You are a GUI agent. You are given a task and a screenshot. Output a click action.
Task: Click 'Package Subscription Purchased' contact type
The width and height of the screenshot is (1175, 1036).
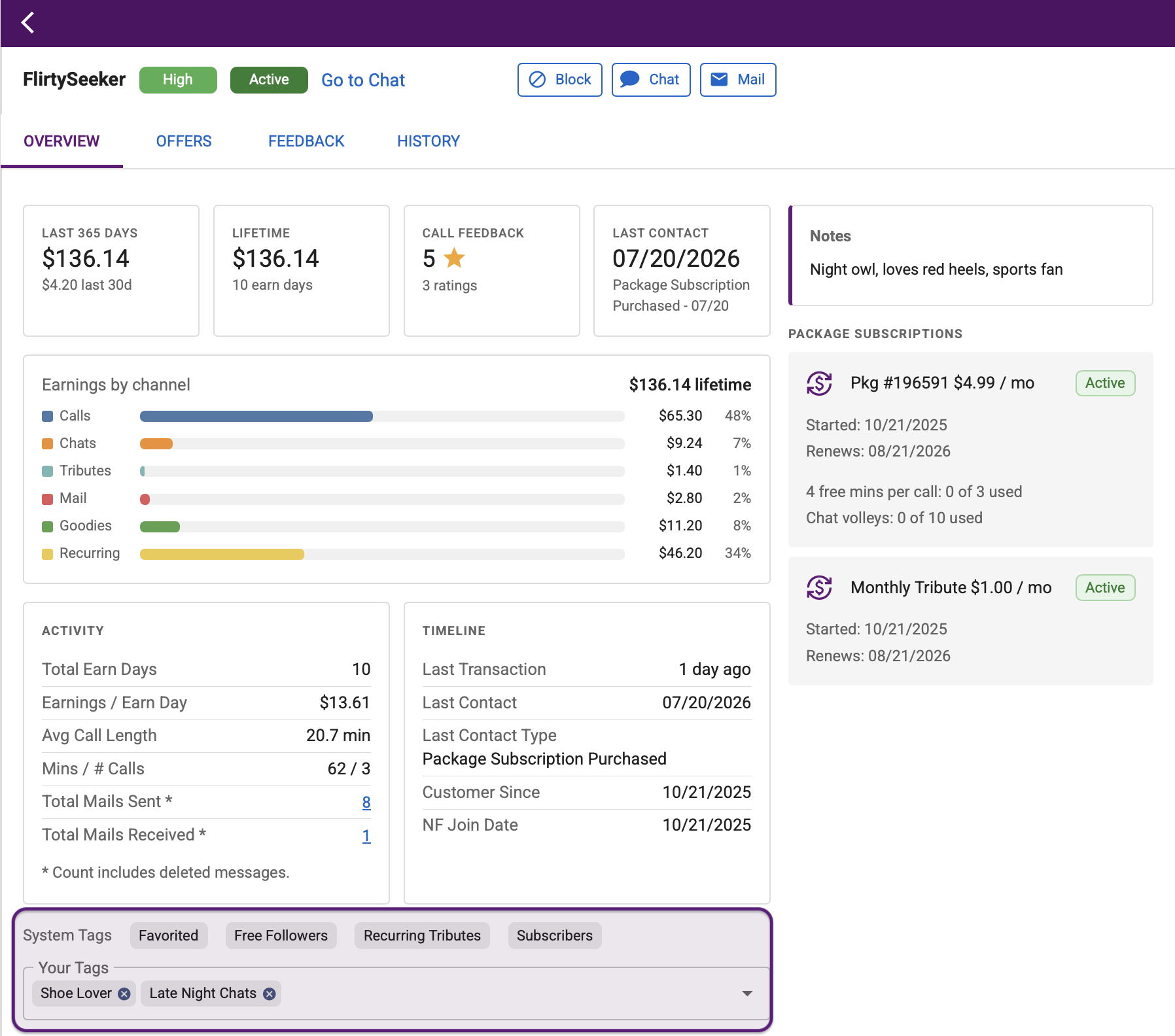[x=544, y=759]
